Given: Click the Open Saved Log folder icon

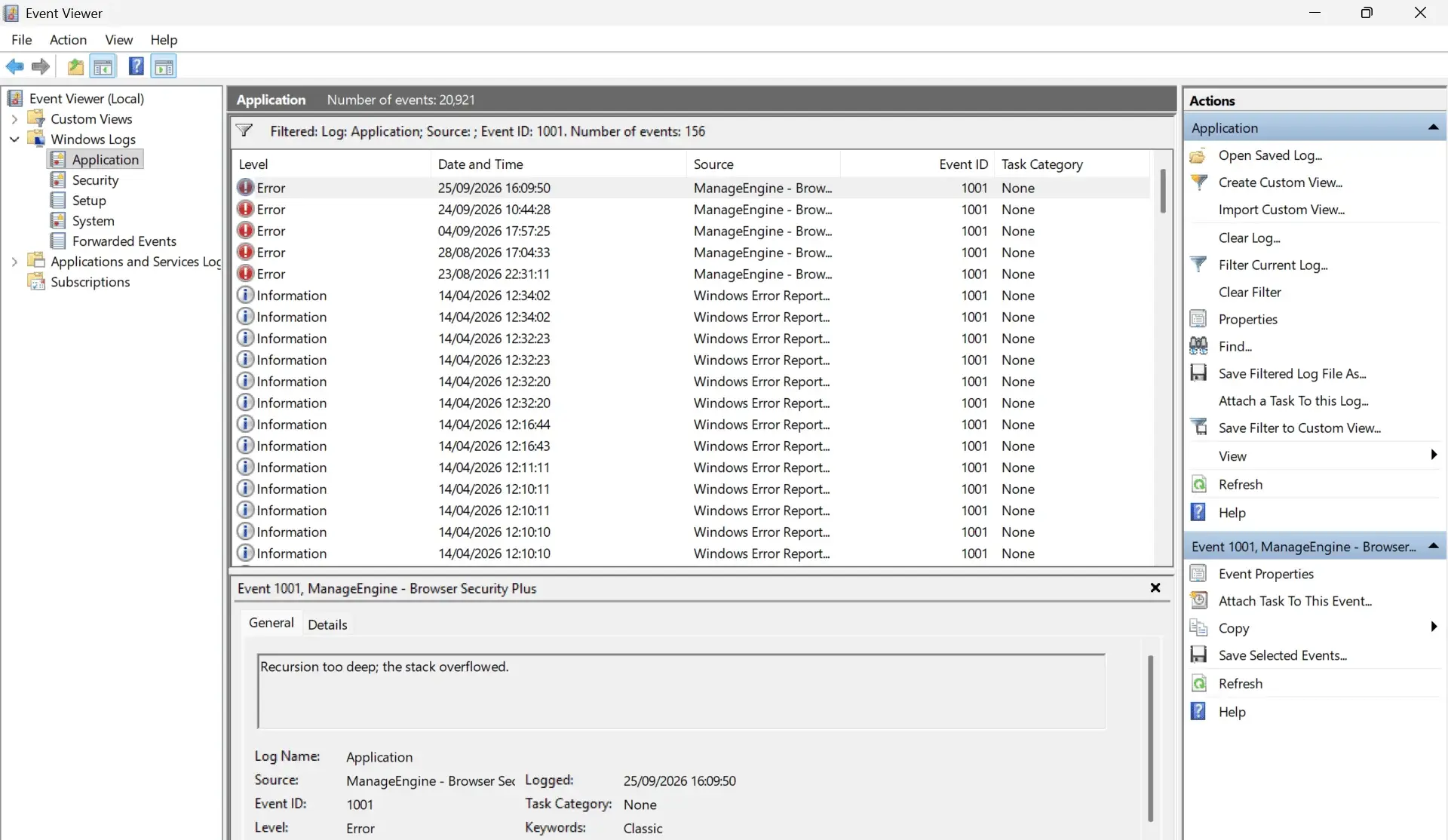Looking at the screenshot, I should (1198, 156).
